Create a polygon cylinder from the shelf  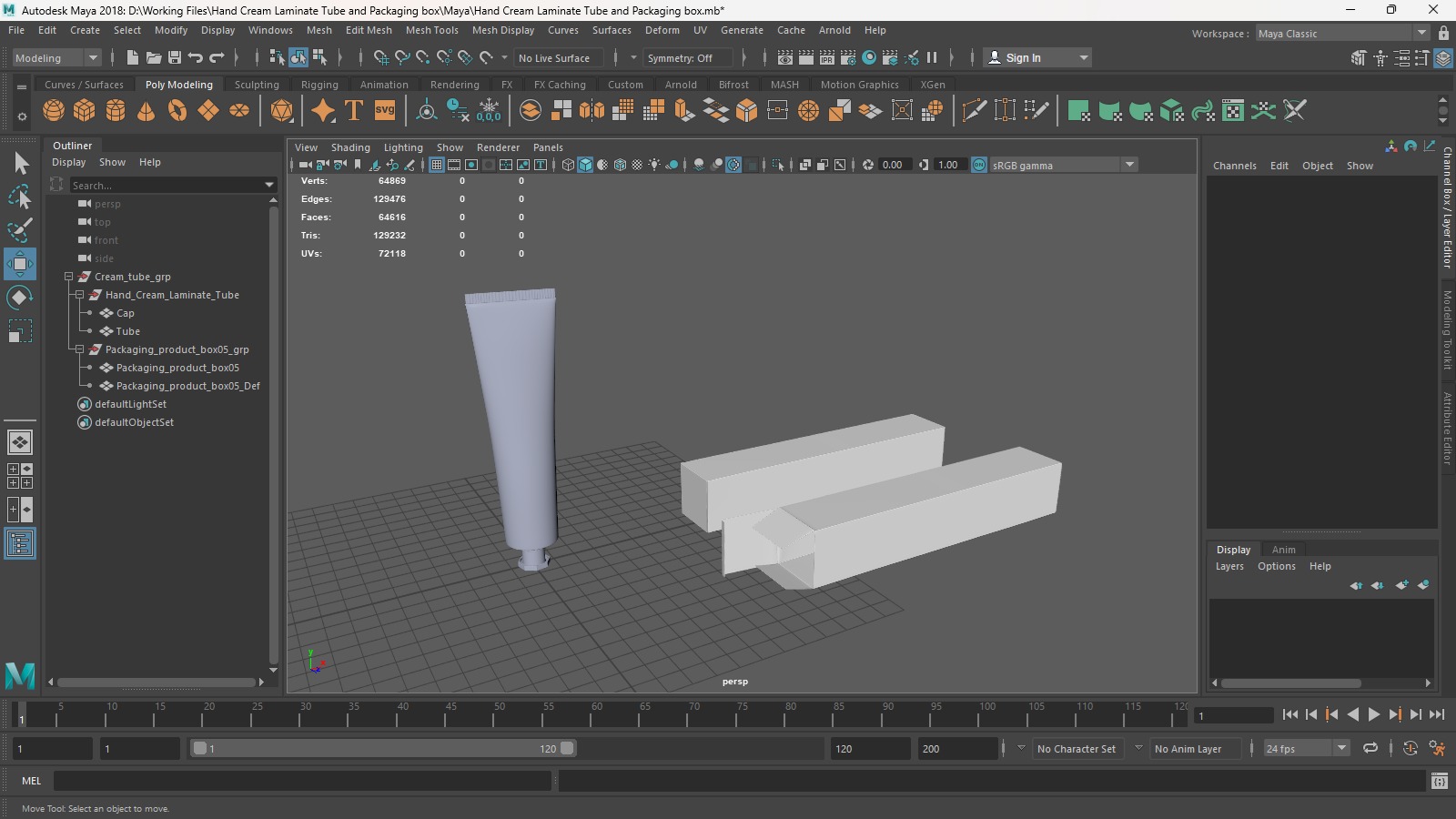tap(116, 111)
